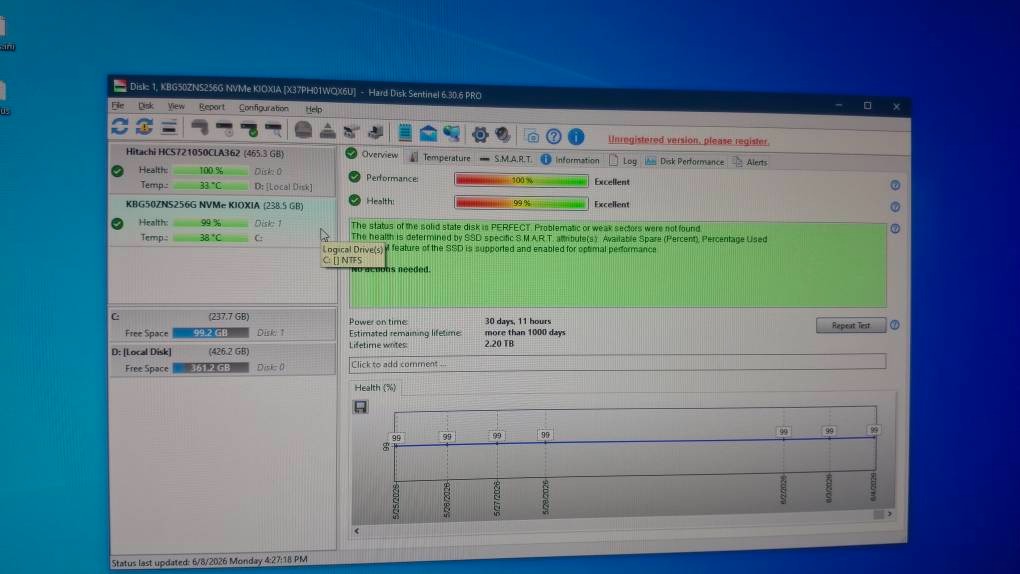Click the Performance 100 % bar
The height and width of the screenshot is (574, 1020).
521,180
